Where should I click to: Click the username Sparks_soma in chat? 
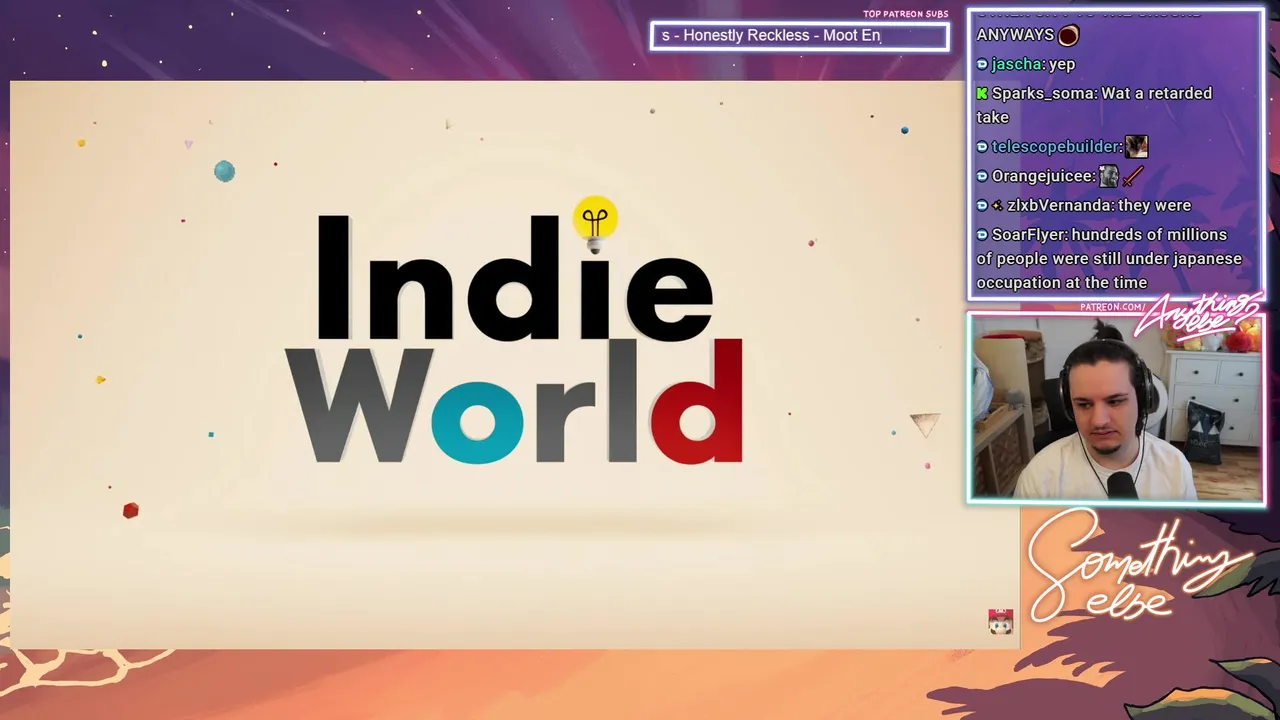click(1044, 93)
